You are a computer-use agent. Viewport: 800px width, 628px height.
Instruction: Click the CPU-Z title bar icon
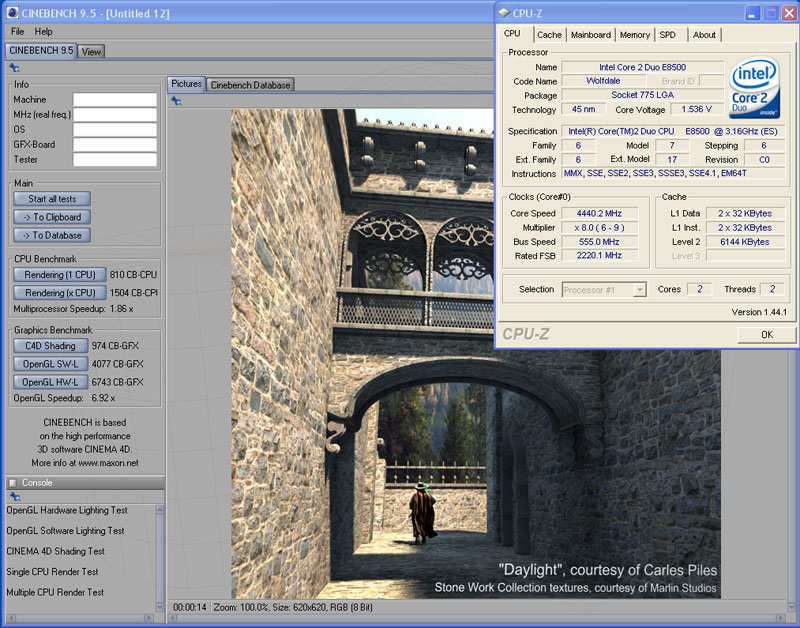tap(504, 13)
